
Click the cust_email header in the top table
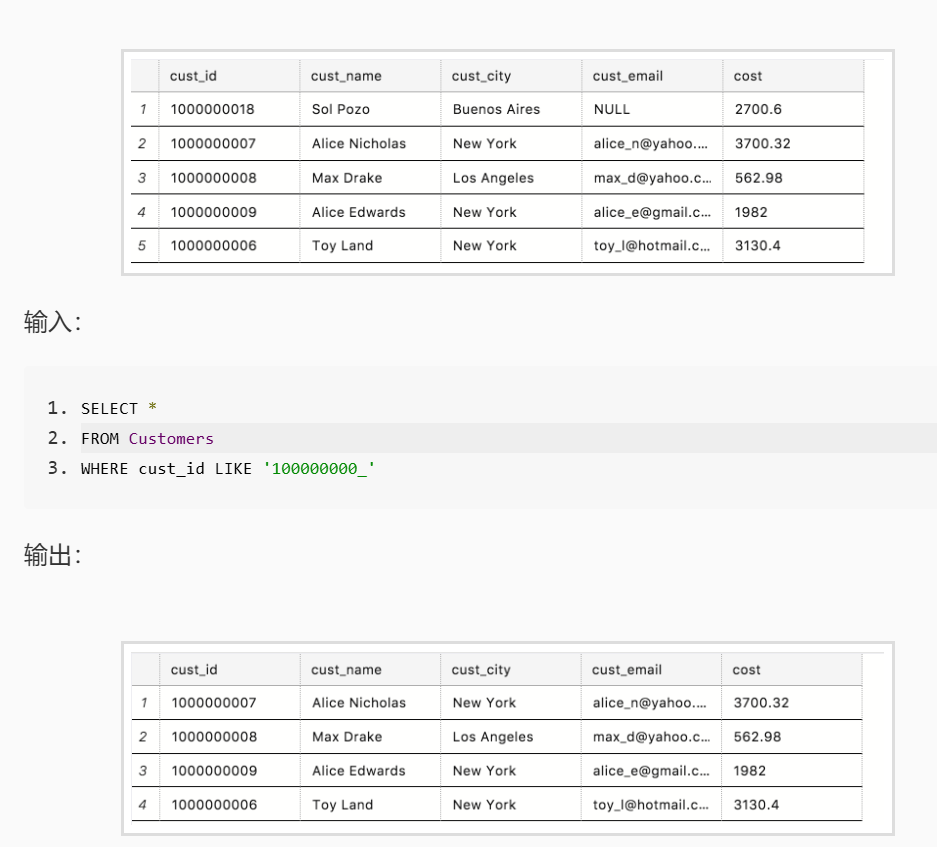653,76
